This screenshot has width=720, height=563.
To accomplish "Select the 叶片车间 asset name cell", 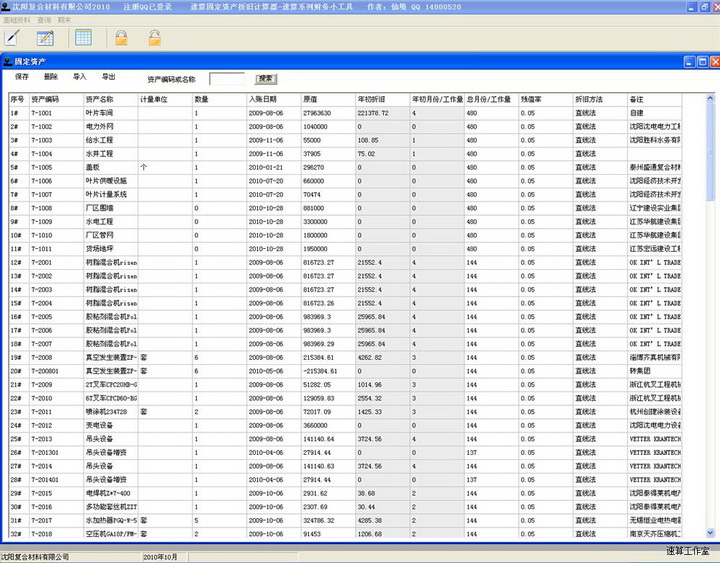I will (110, 113).
